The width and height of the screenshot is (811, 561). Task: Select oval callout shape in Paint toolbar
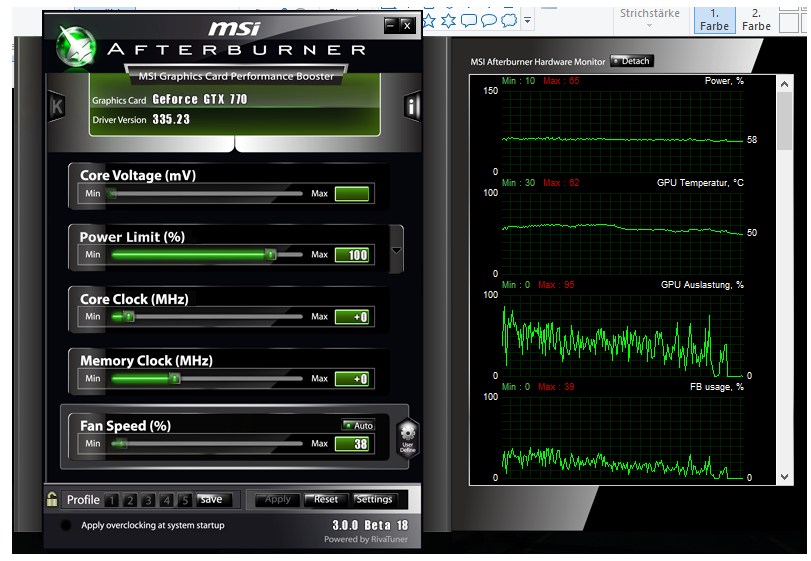489,21
